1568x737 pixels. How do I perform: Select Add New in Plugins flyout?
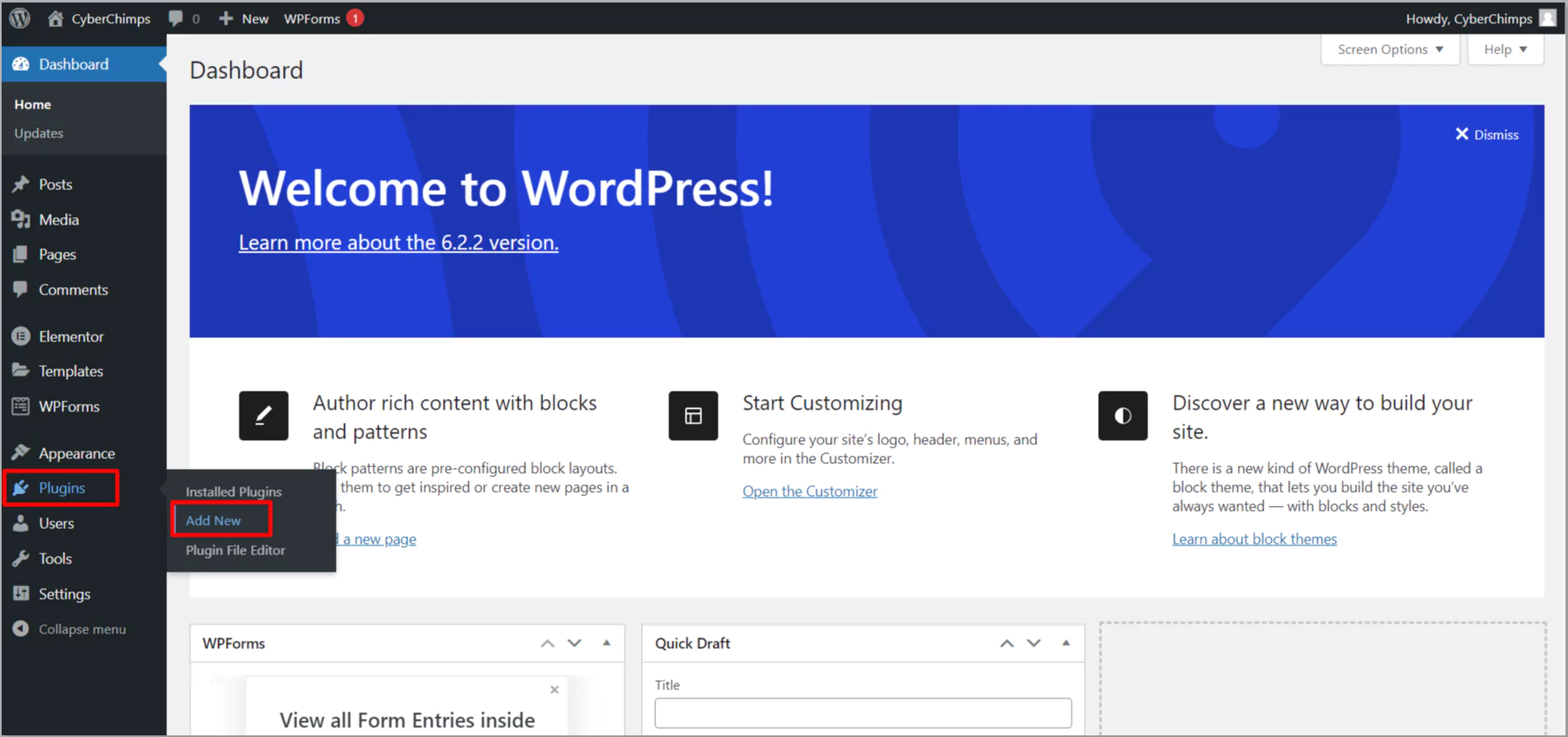tap(213, 521)
